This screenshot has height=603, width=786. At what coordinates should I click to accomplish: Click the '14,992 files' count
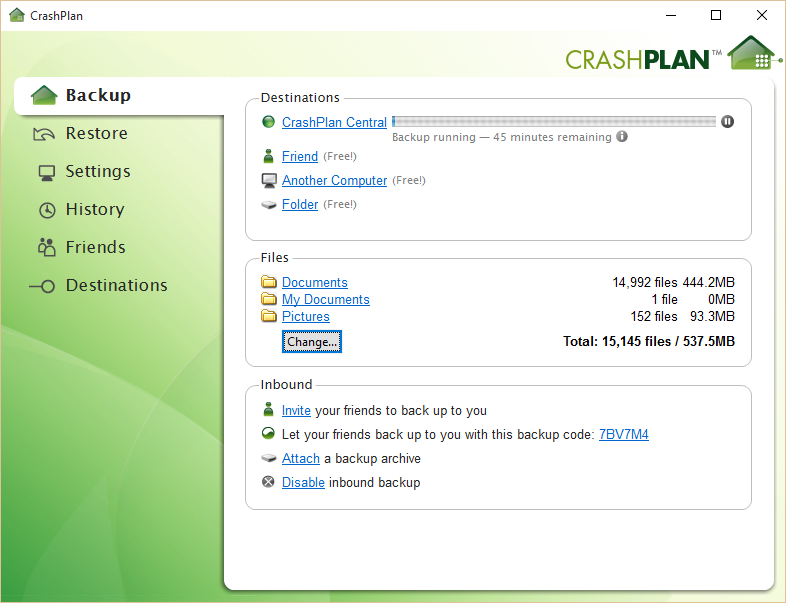(645, 283)
